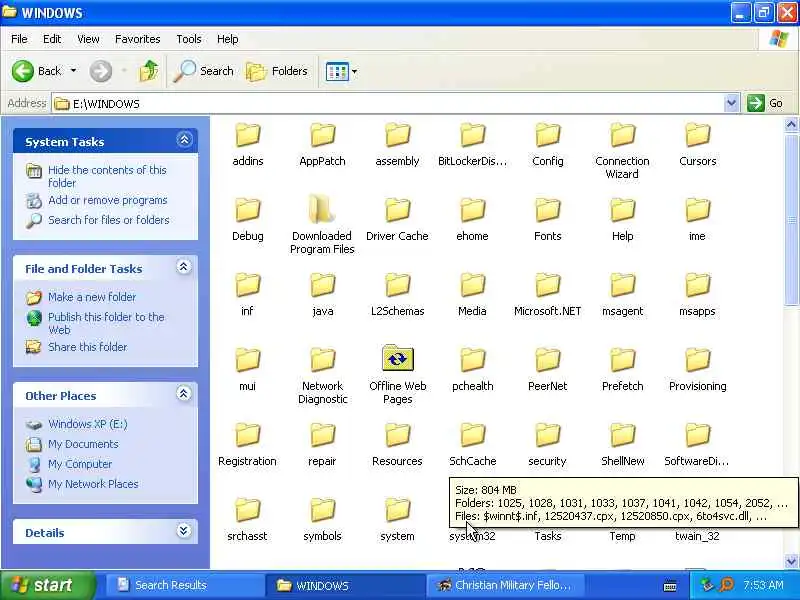Viewport: 800px width, 600px height.
Task: Switch to Search Results taskbar button
Action: [185, 585]
